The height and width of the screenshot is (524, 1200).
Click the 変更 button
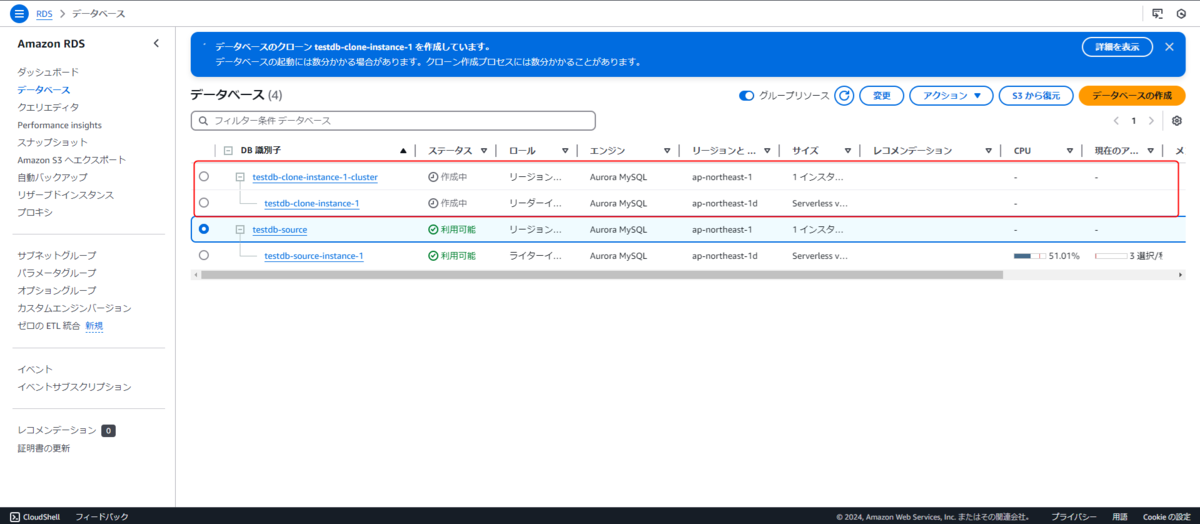(x=881, y=95)
